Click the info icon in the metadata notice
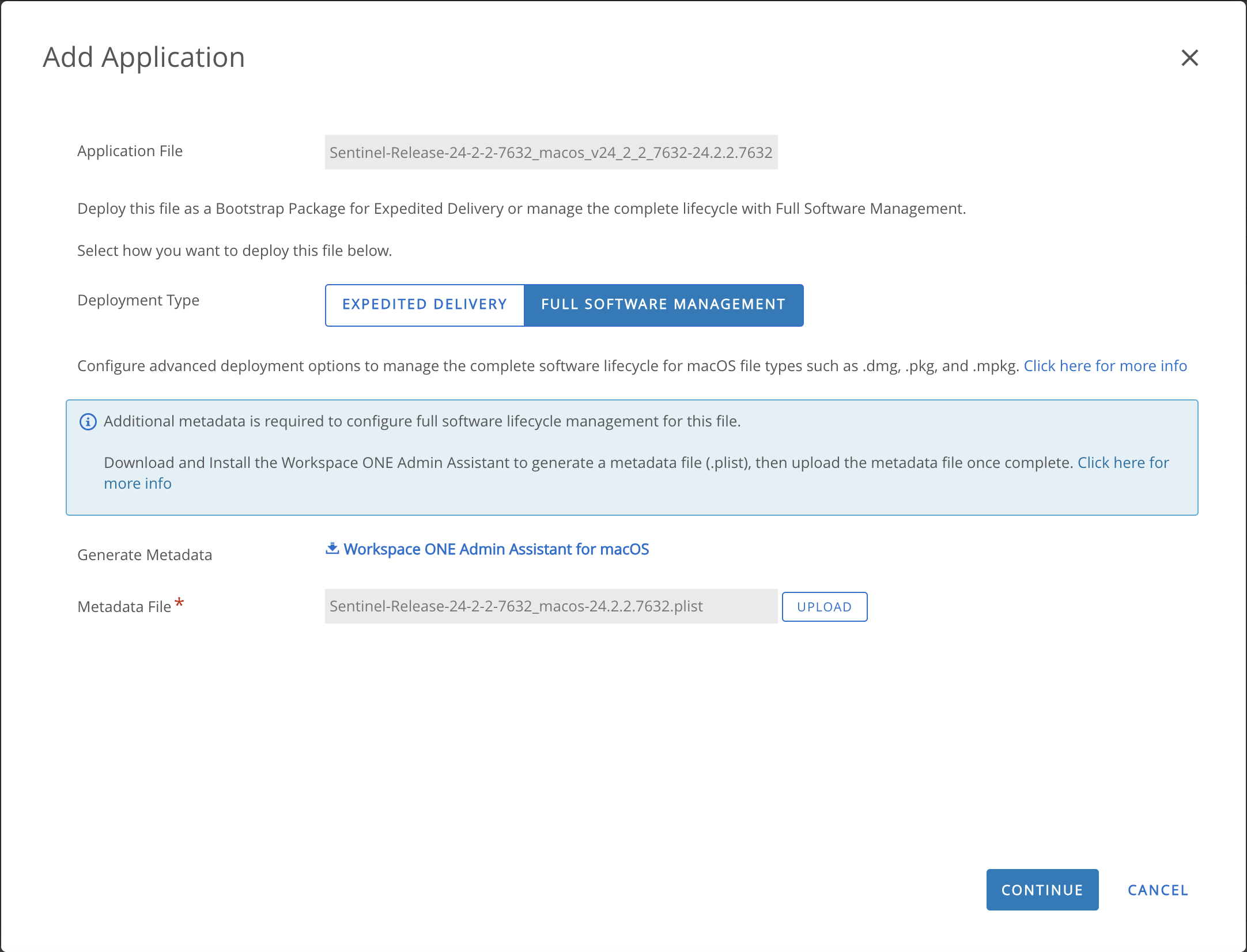The width and height of the screenshot is (1247, 952). [x=88, y=422]
